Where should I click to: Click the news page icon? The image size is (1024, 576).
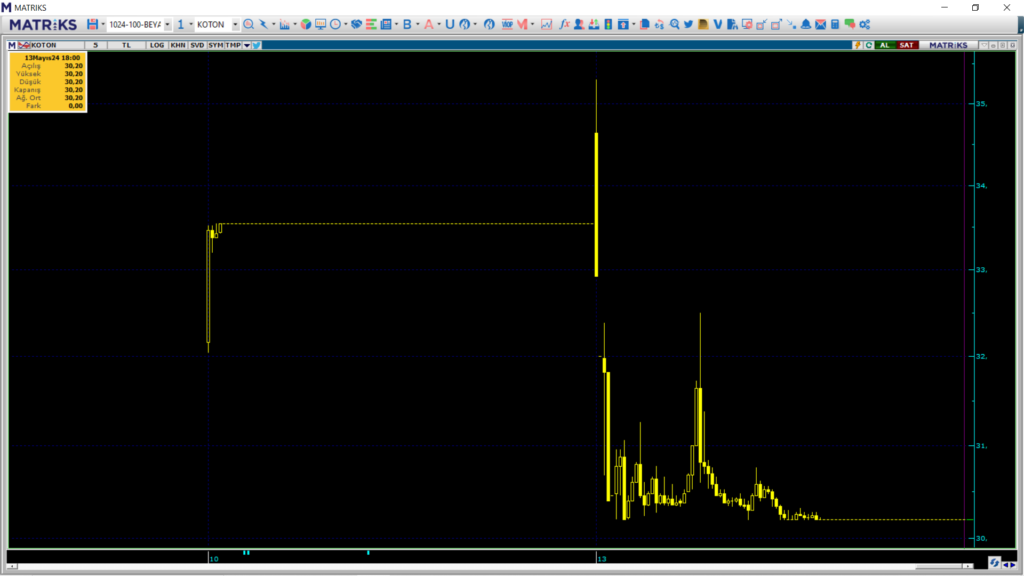[386, 24]
